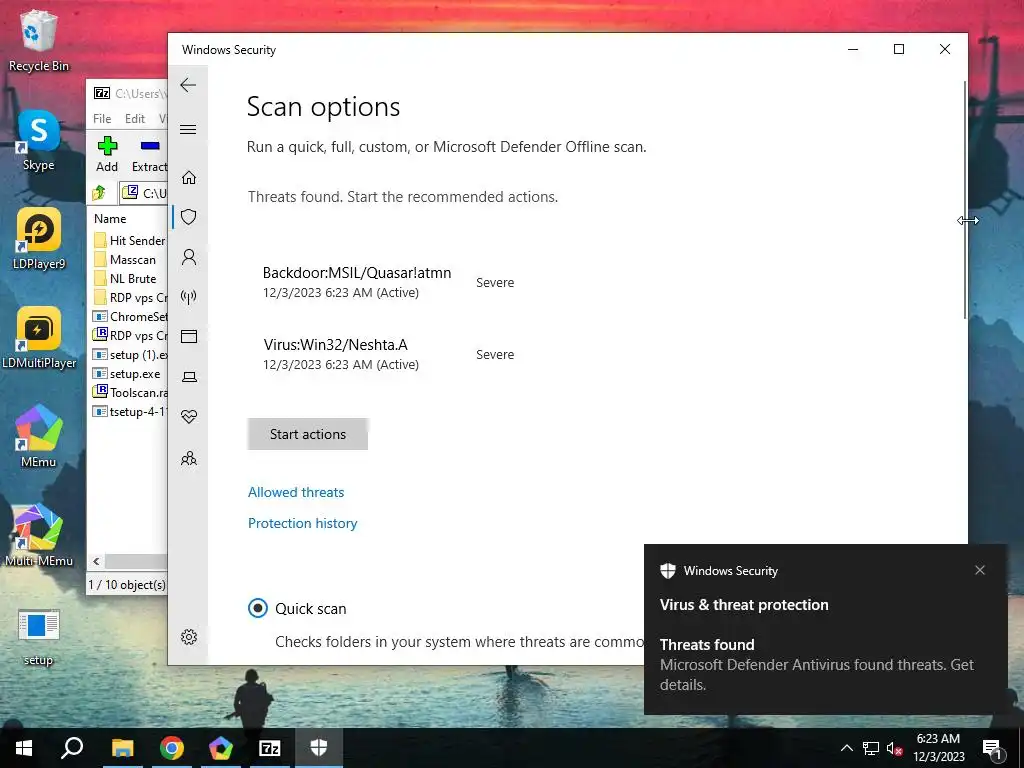Open App & browser control icon
This screenshot has width=1024, height=768.
189,336
